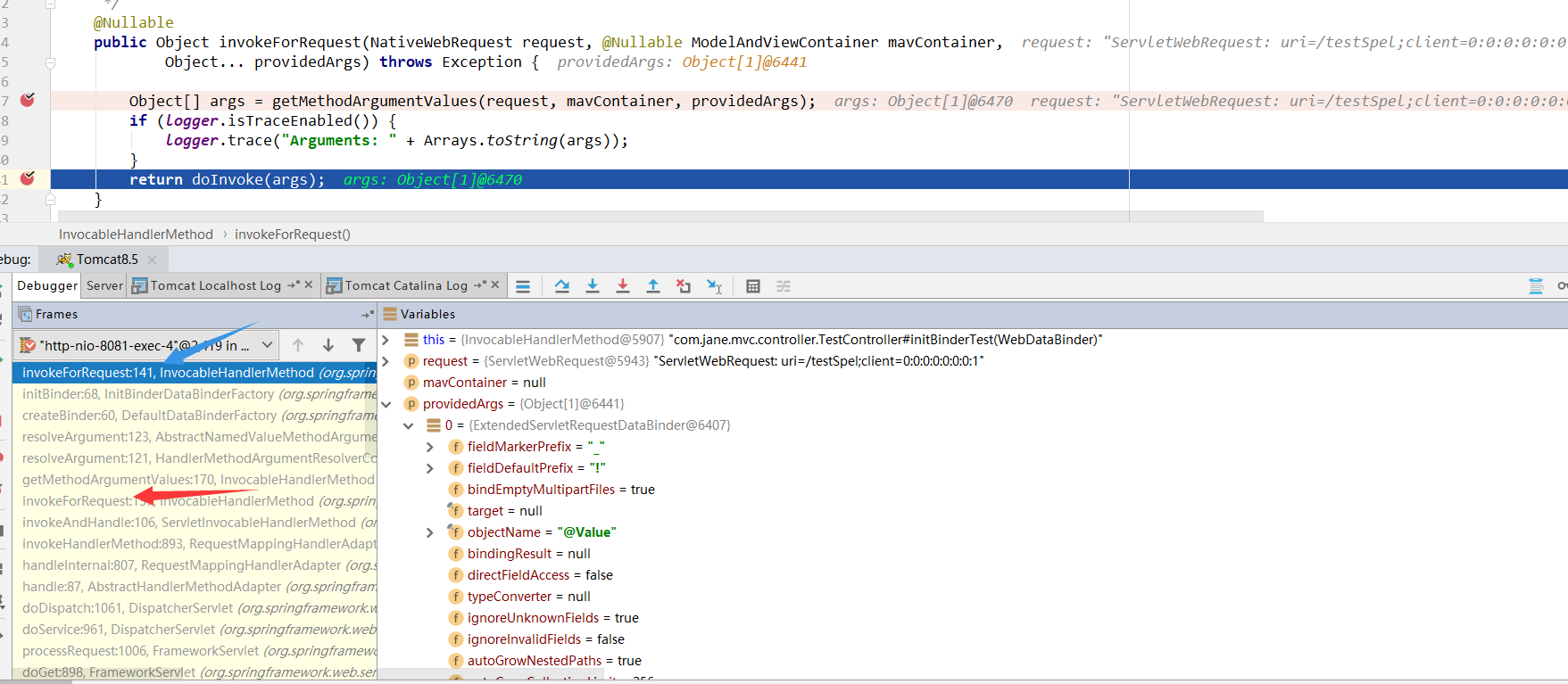Click the Show Execution Point icon
The image size is (1568, 684).
point(523,286)
